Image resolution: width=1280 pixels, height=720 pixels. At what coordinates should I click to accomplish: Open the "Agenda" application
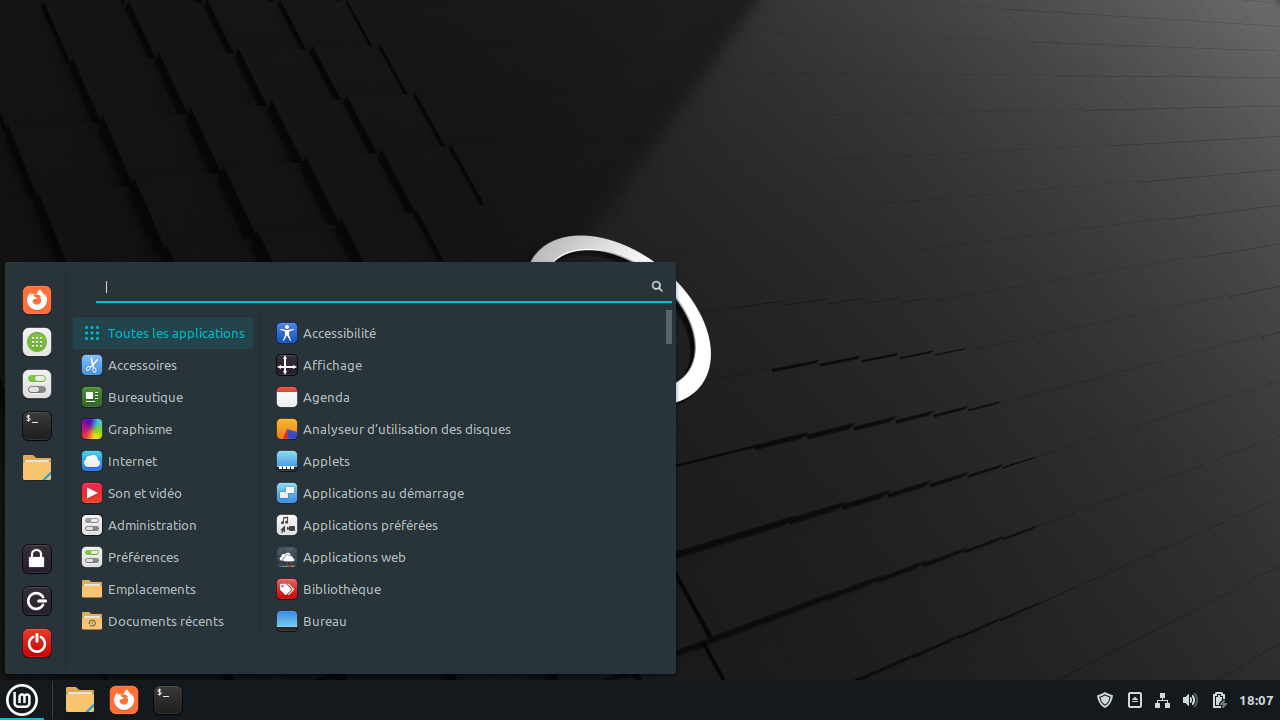[x=326, y=397]
